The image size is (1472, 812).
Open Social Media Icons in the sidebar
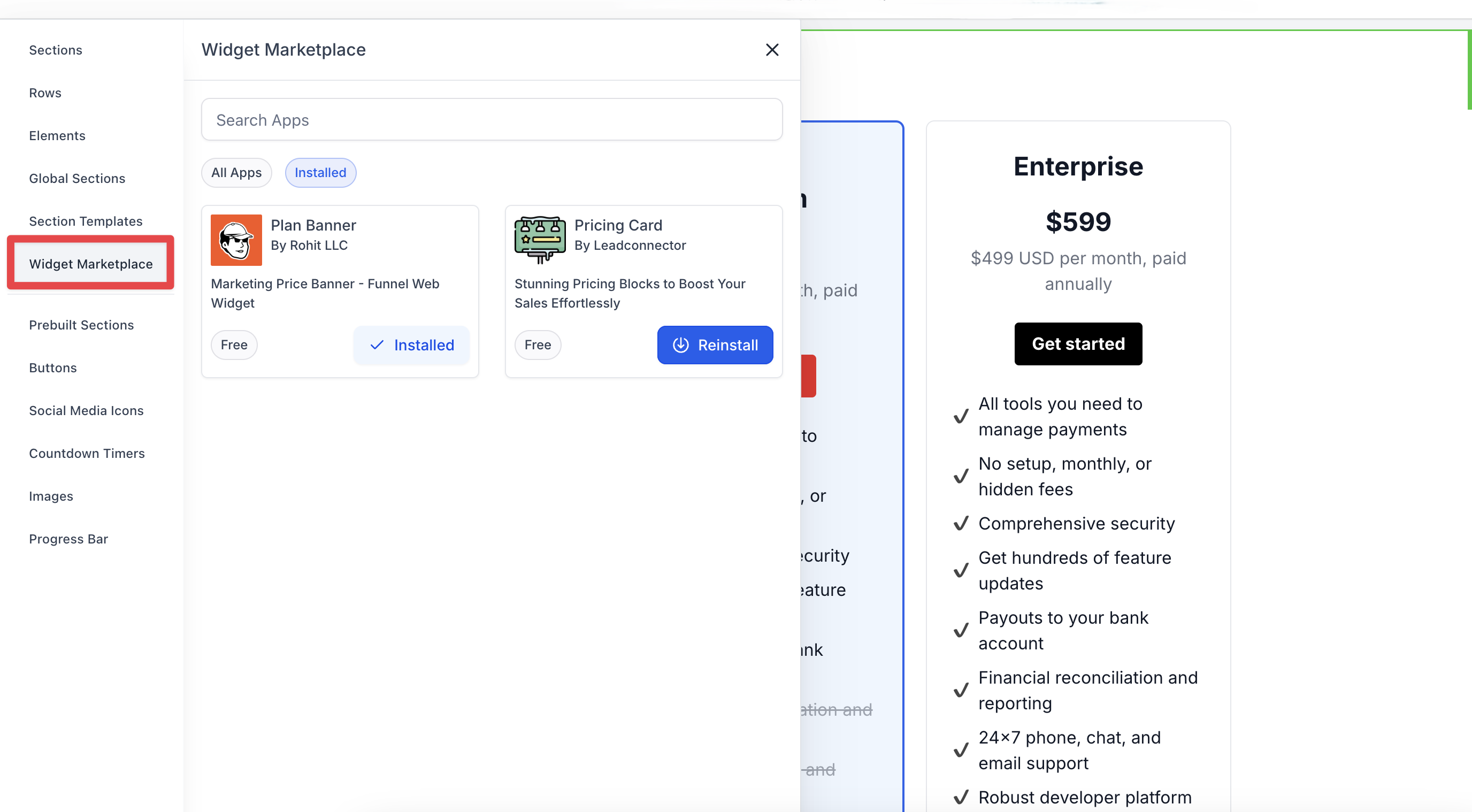click(x=86, y=411)
